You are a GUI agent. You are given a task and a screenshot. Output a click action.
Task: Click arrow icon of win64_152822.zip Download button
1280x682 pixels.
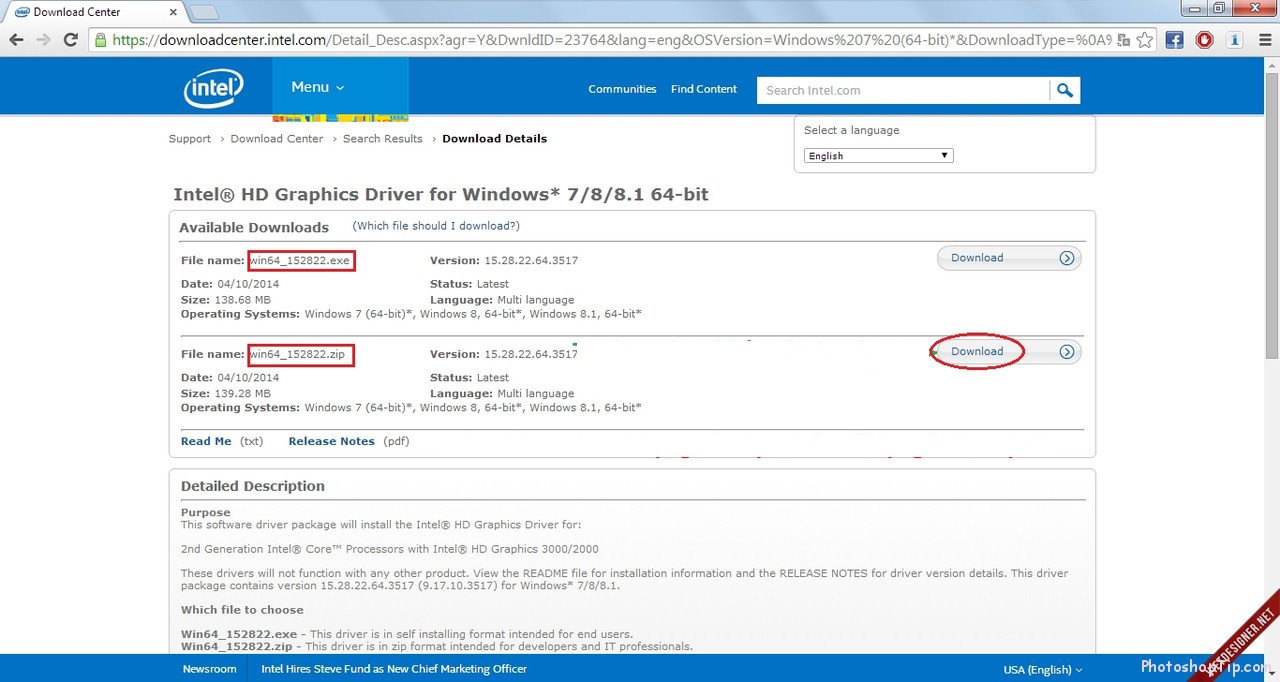click(1067, 352)
